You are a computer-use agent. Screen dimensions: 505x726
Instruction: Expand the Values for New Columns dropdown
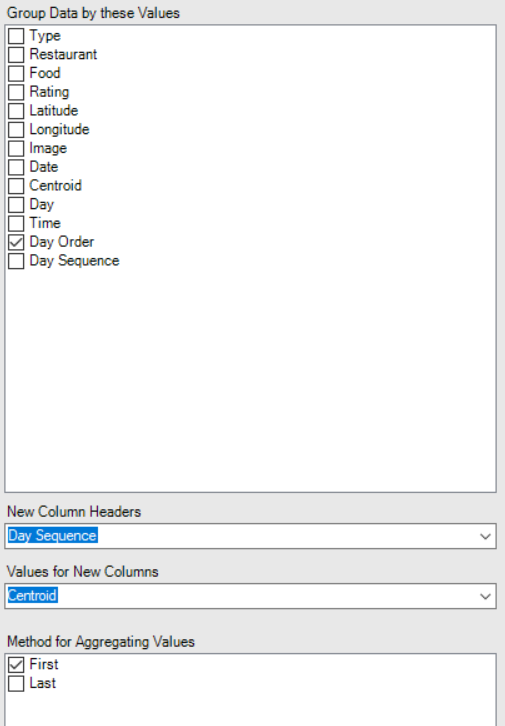point(485,596)
